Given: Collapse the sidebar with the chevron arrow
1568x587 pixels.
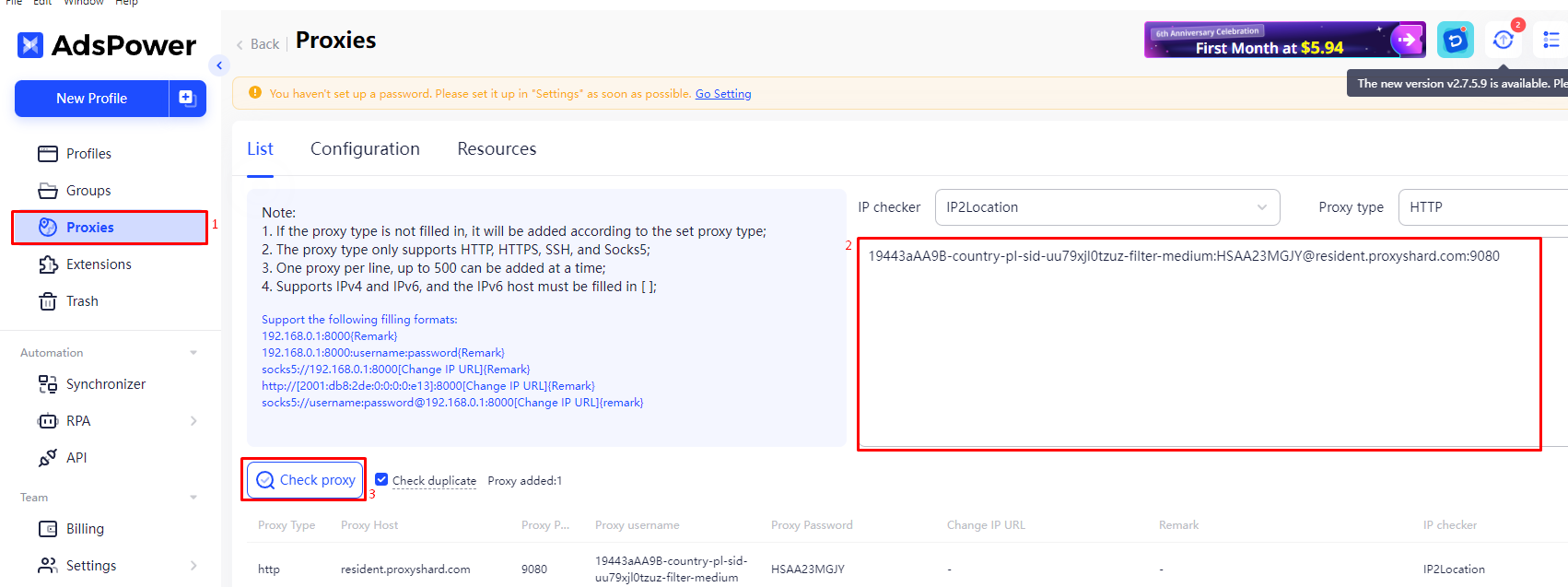Looking at the screenshot, I should coord(219,65).
